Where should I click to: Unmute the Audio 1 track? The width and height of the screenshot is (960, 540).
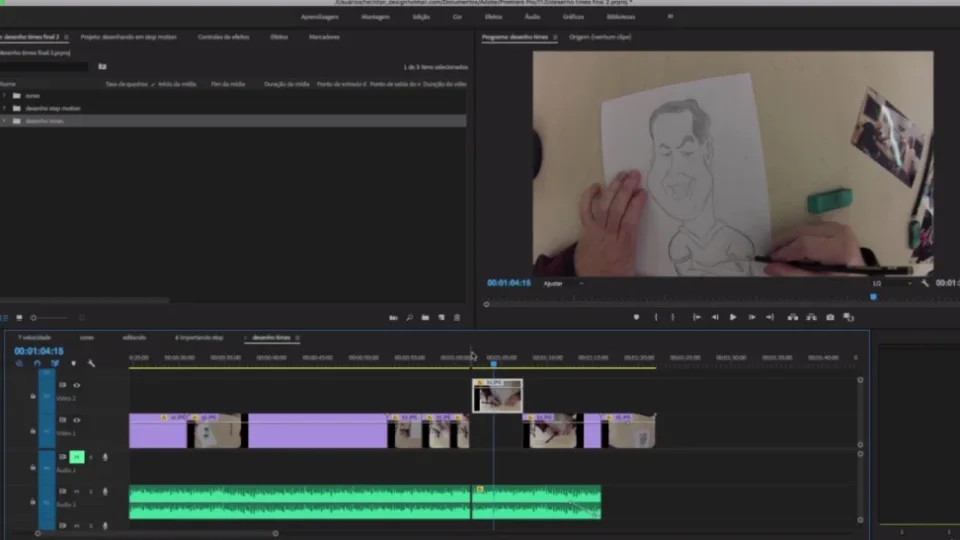click(77, 457)
